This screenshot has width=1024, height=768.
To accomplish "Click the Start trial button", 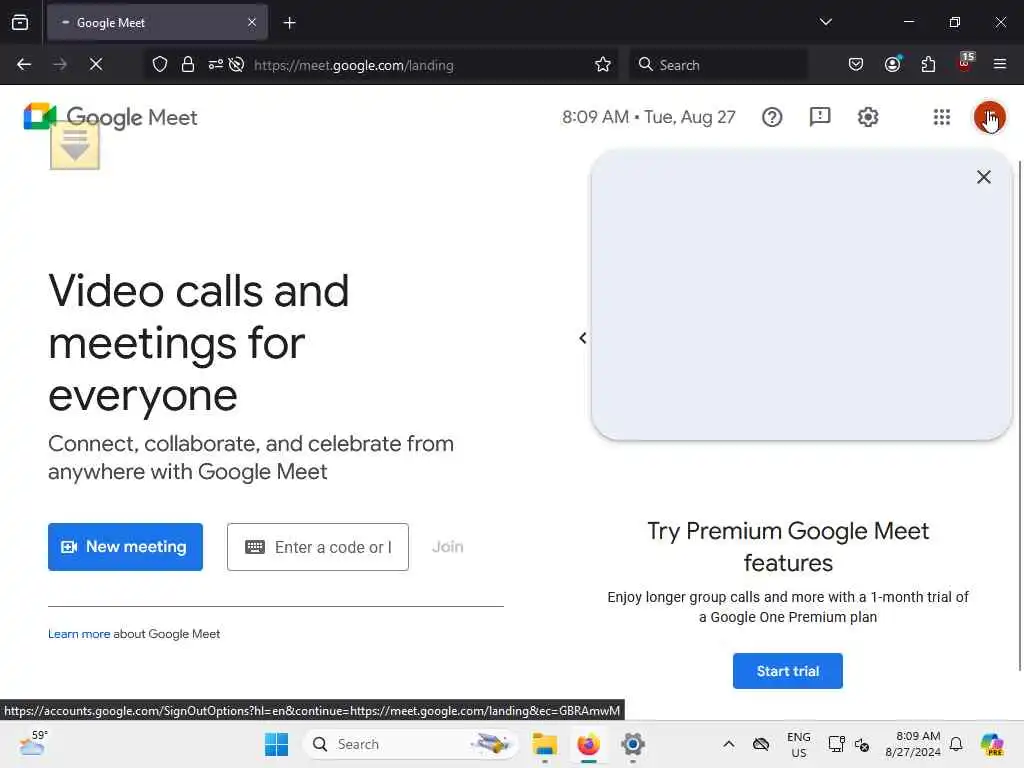I will coord(788,671).
